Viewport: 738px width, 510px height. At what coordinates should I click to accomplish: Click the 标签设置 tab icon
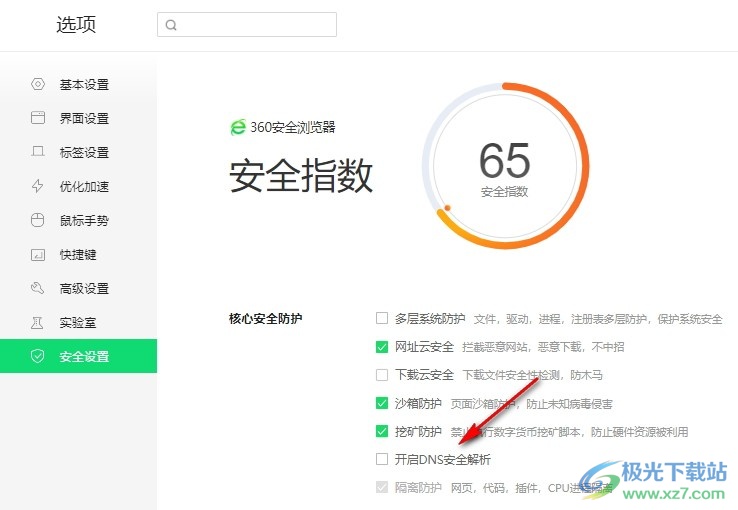[38, 151]
